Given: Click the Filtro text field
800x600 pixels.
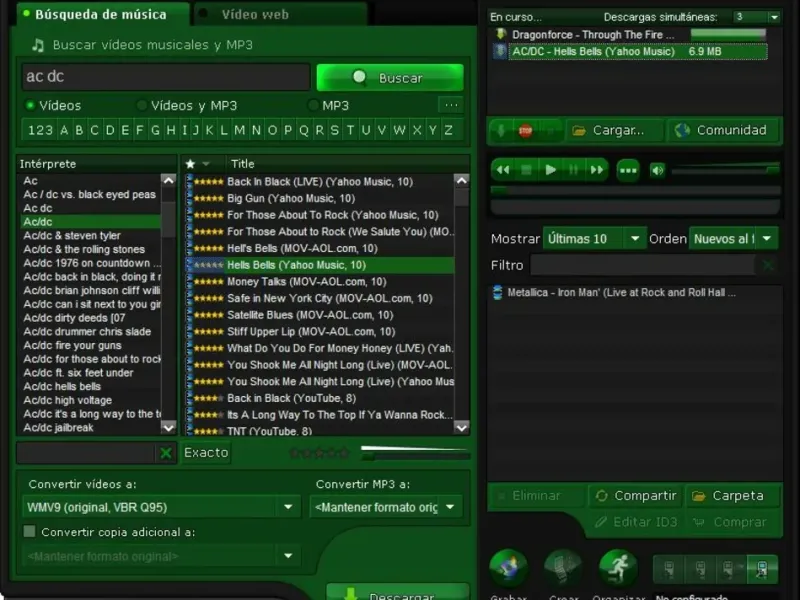Looking at the screenshot, I should (x=643, y=265).
